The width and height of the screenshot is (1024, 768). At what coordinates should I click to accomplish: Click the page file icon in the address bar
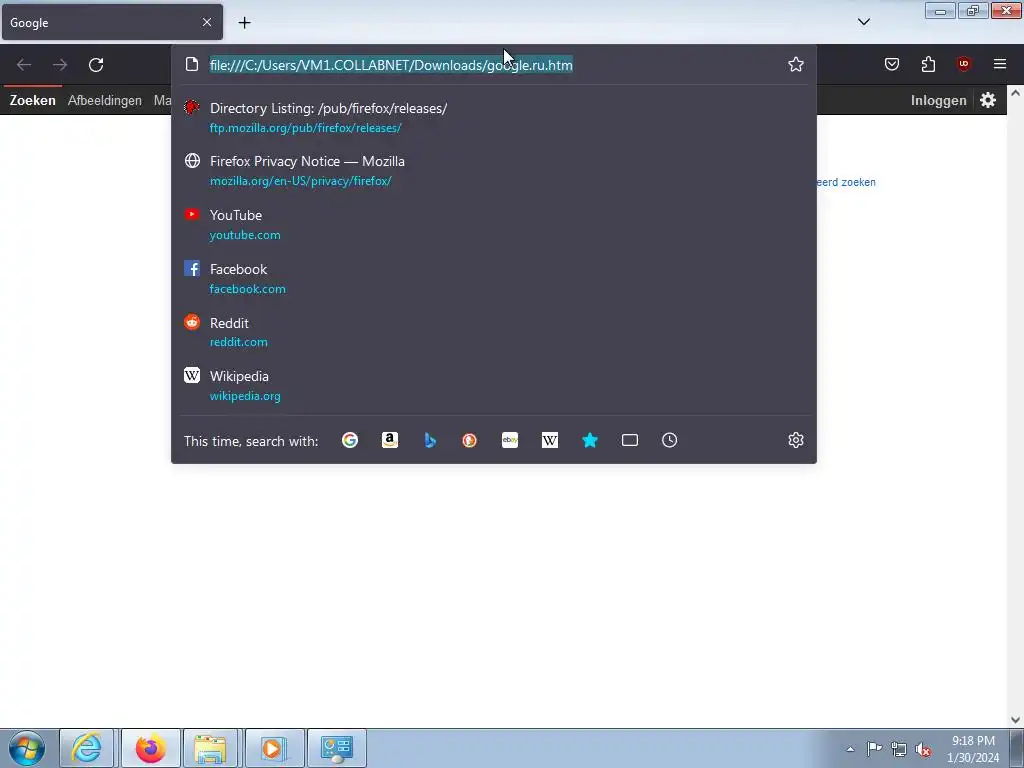191,64
